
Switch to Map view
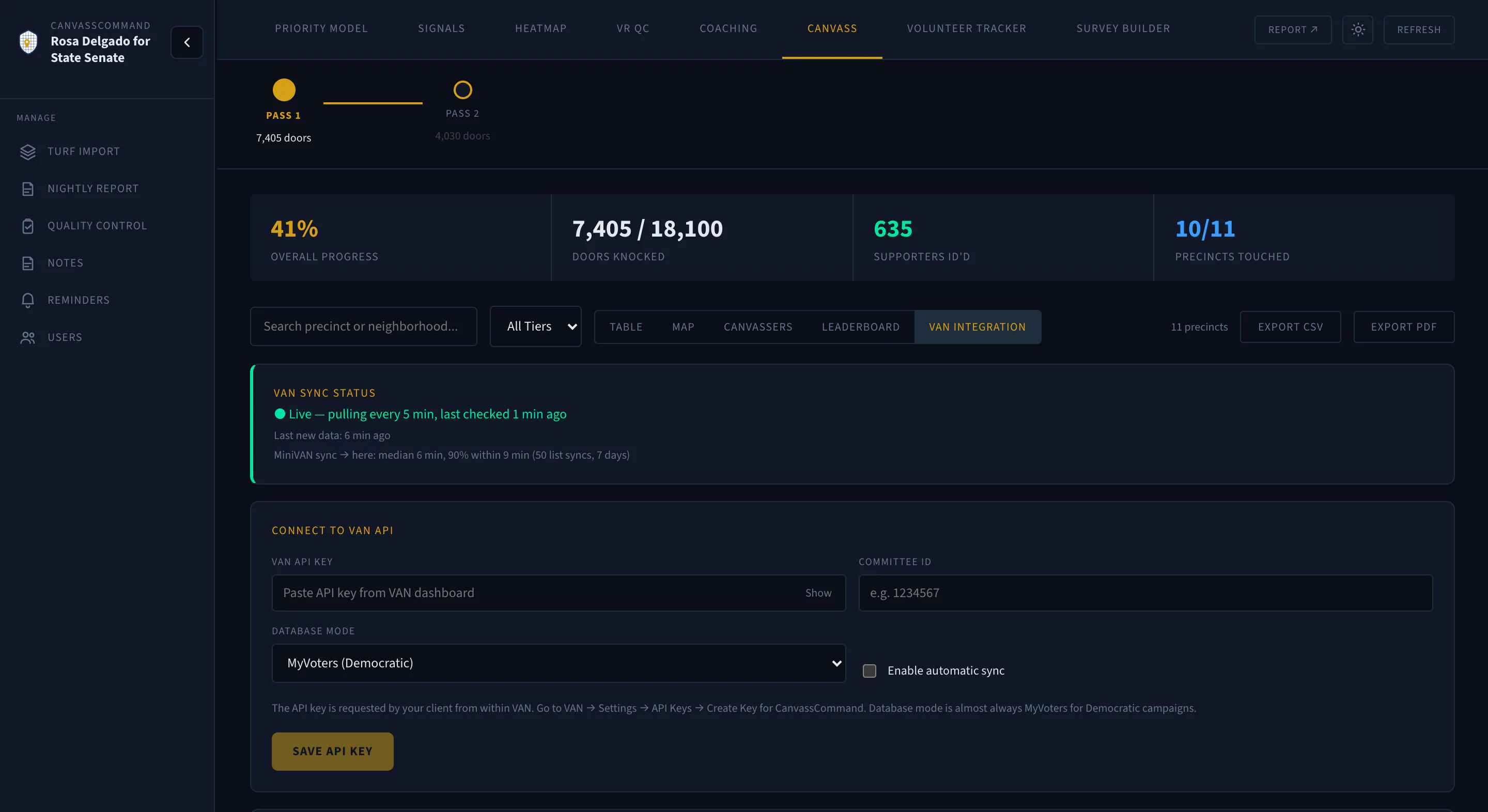coord(683,327)
